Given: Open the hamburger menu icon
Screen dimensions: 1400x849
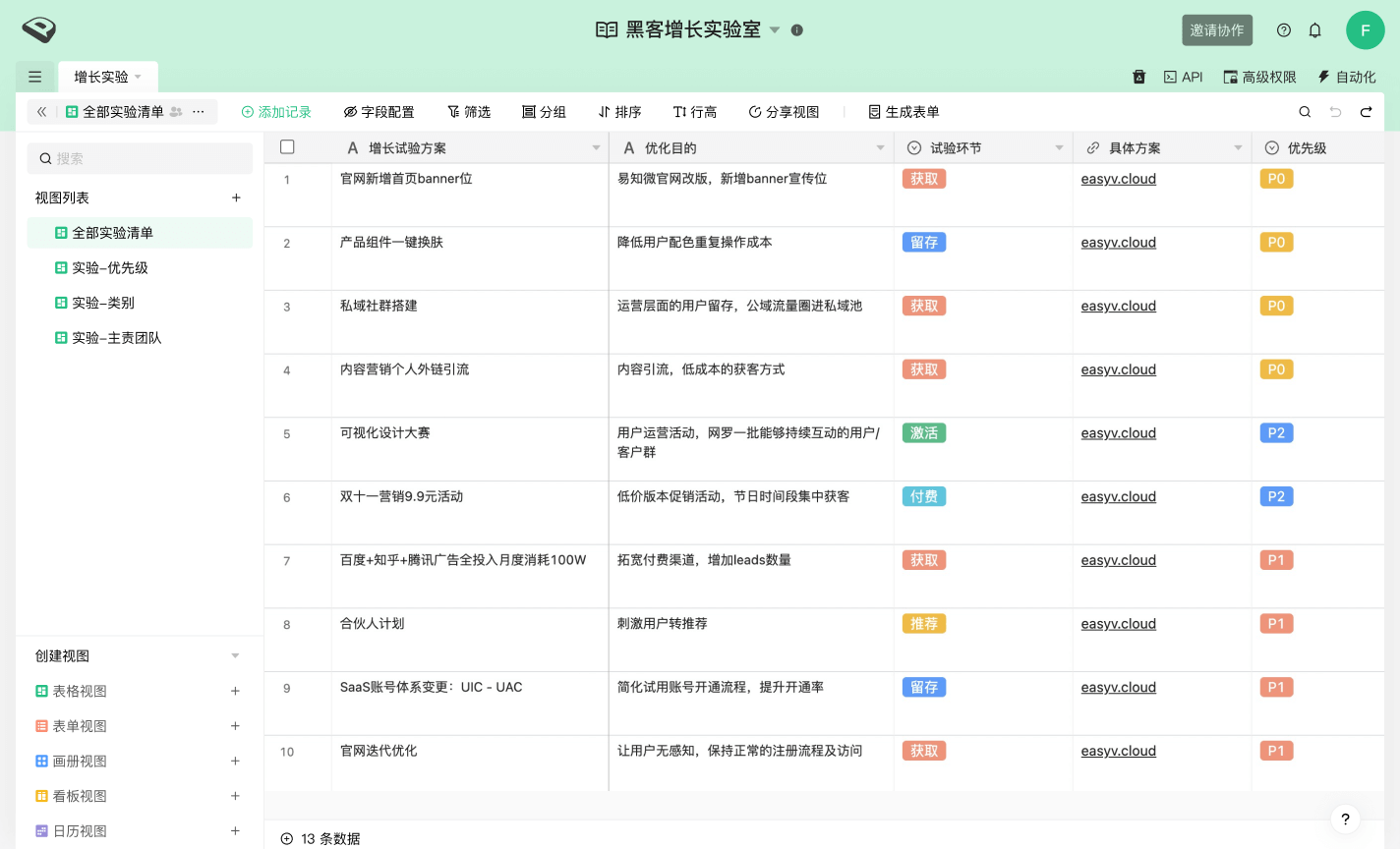Looking at the screenshot, I should [34, 77].
